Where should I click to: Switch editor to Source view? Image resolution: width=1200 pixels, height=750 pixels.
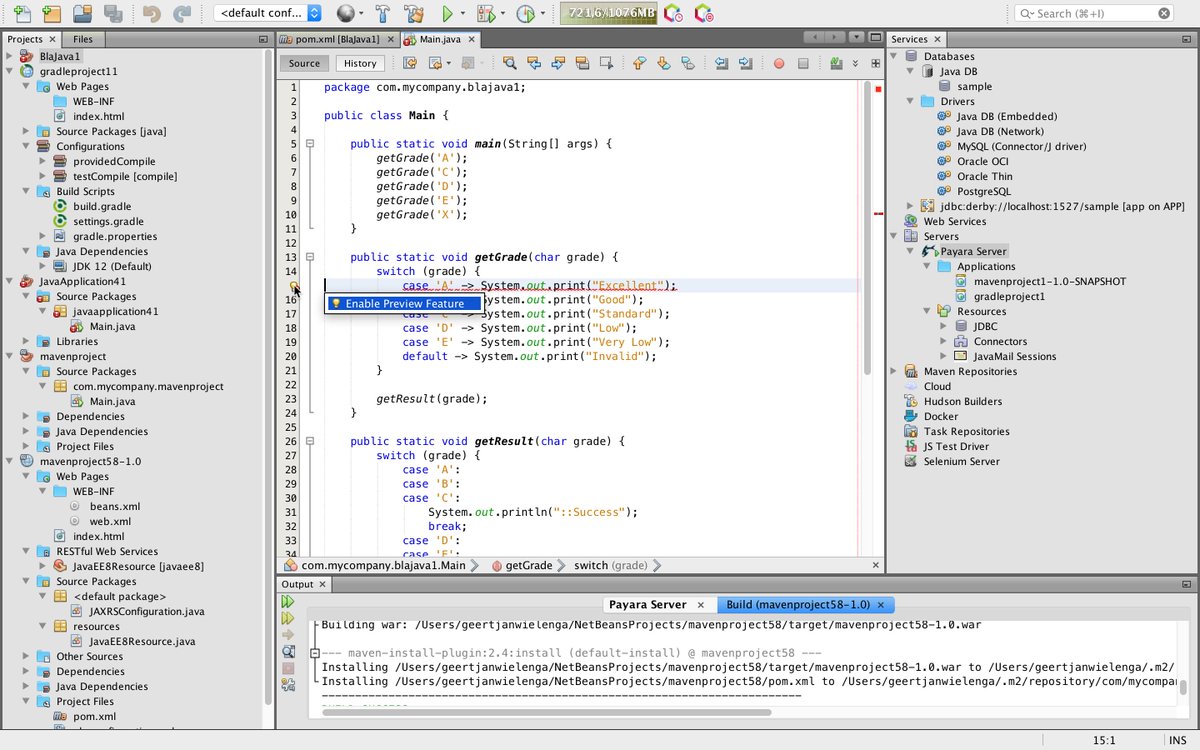tap(304, 63)
